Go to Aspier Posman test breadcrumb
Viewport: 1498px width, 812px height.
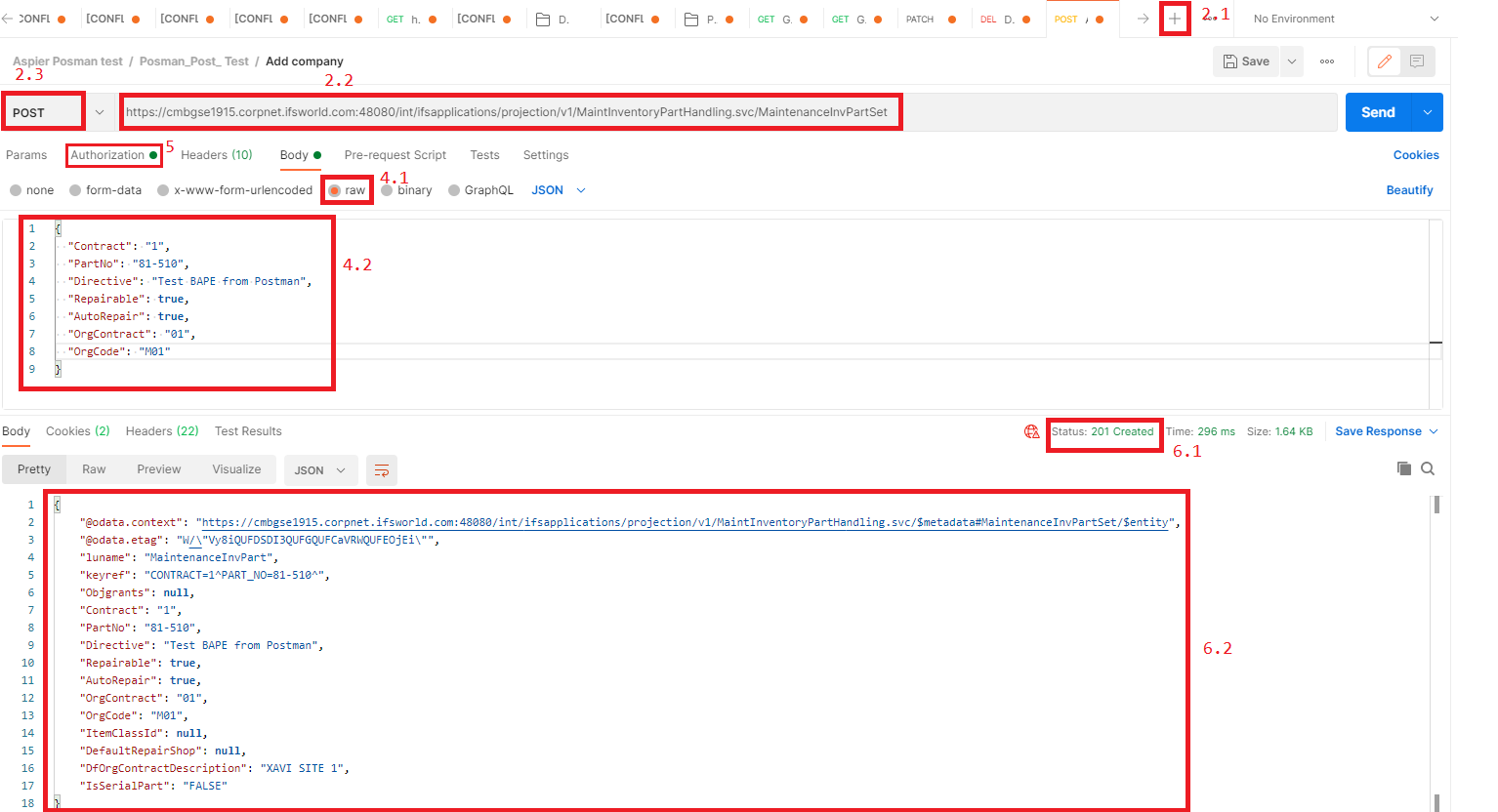(67, 61)
